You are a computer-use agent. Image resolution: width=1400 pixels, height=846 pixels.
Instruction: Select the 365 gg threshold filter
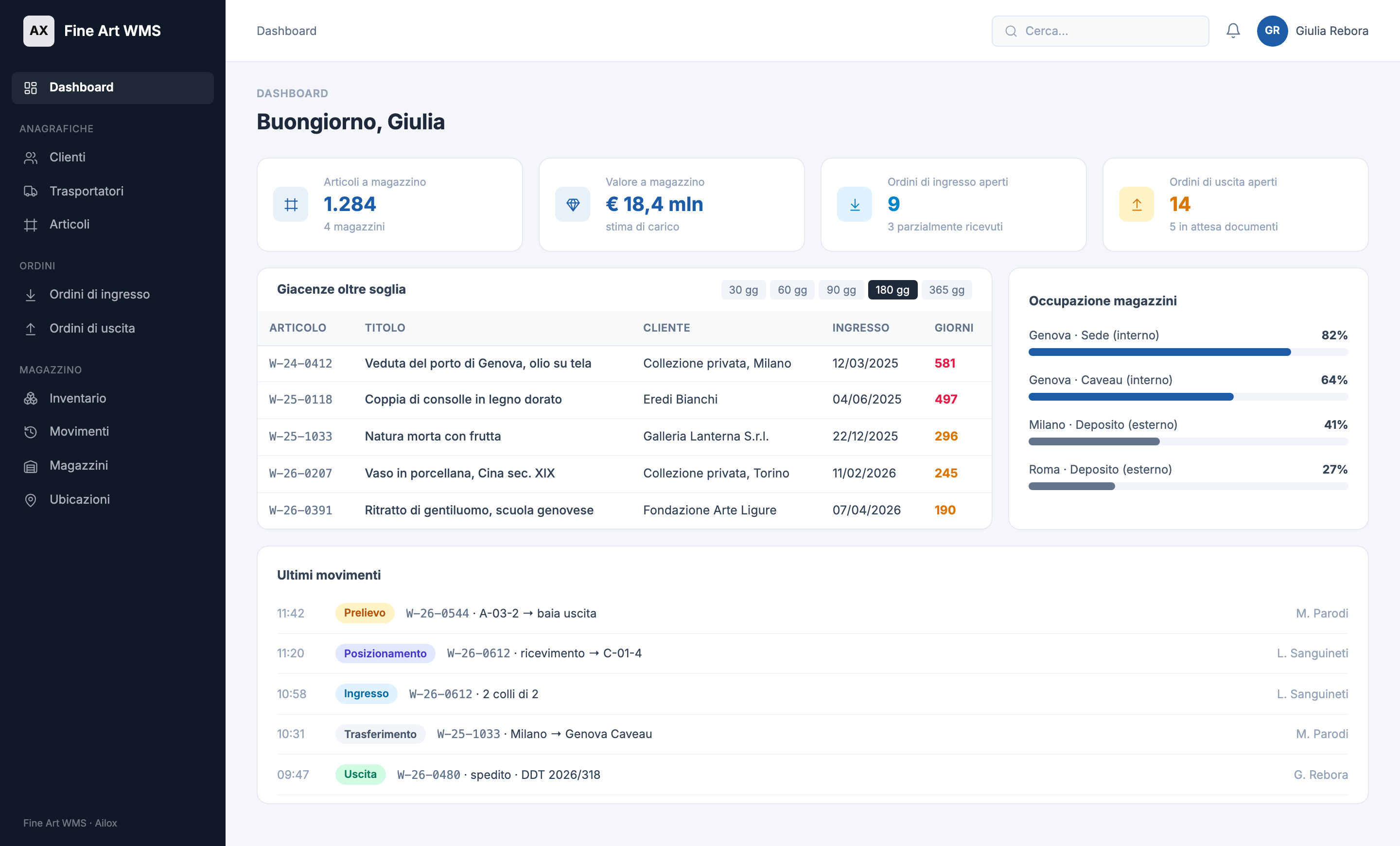tap(946, 290)
